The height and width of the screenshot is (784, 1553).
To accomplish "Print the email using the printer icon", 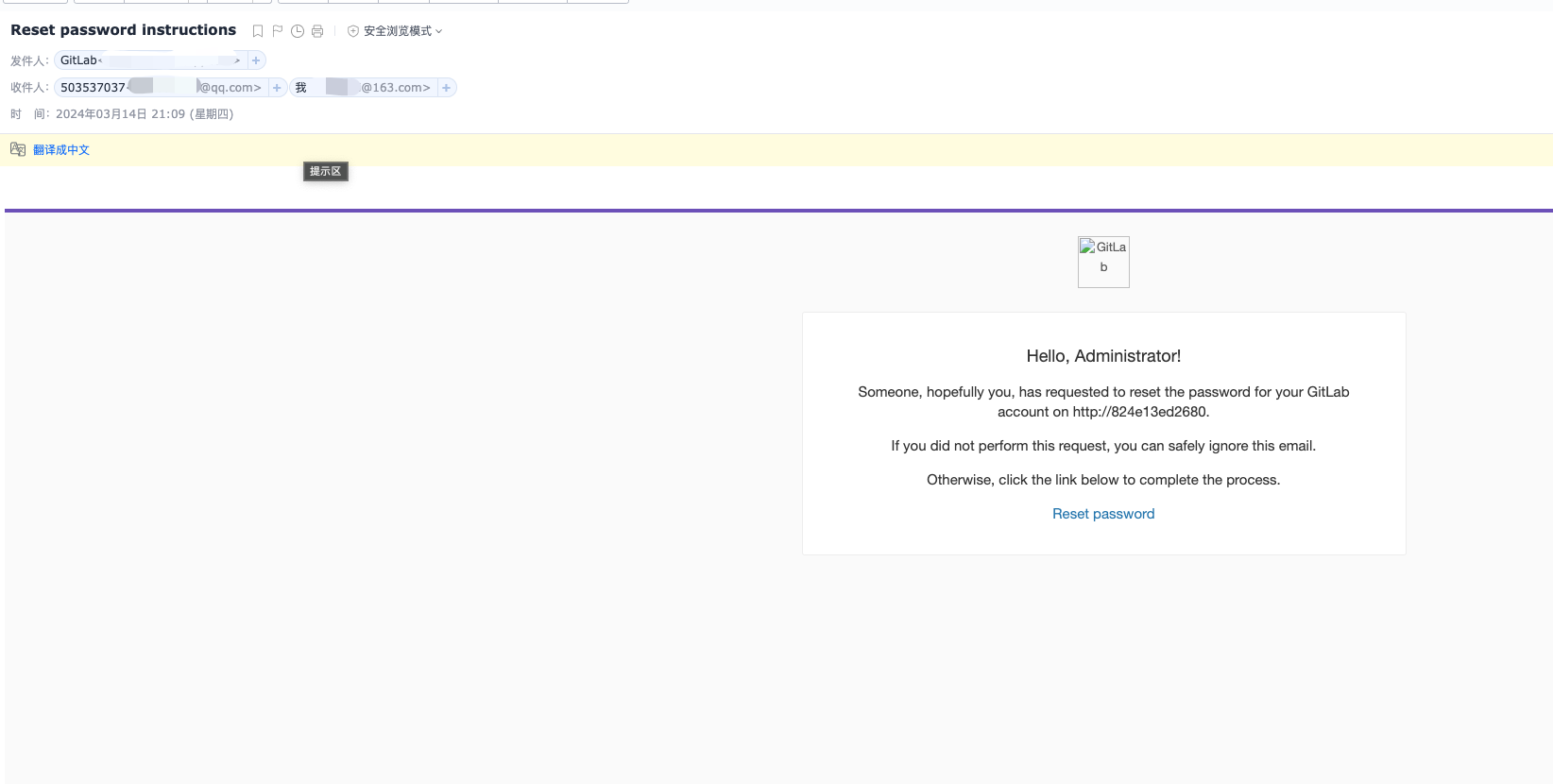I will coord(317,31).
